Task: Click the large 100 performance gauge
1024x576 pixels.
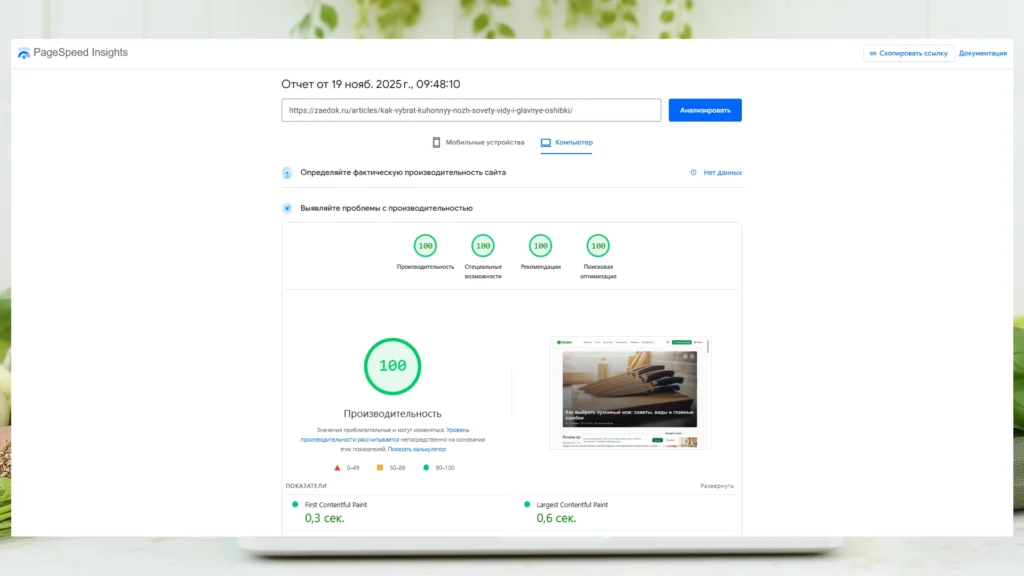Action: click(x=392, y=366)
